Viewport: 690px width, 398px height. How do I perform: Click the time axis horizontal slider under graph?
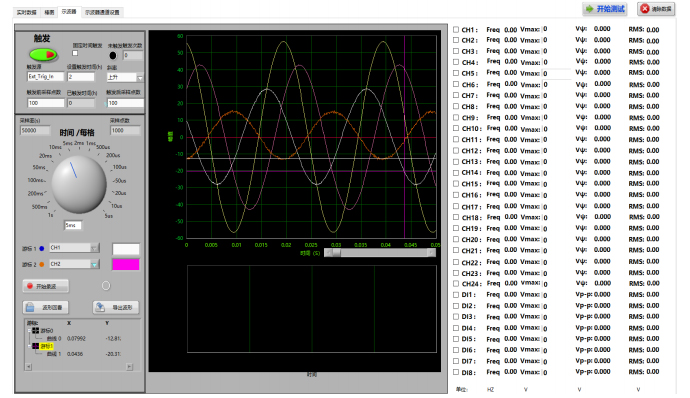tap(380, 253)
